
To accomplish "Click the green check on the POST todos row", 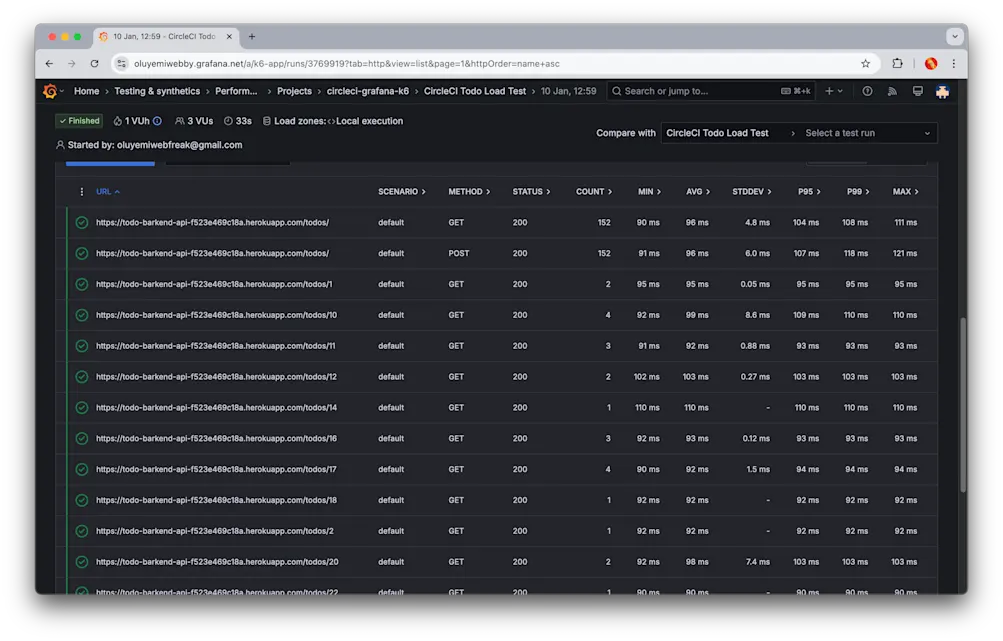I will point(82,253).
